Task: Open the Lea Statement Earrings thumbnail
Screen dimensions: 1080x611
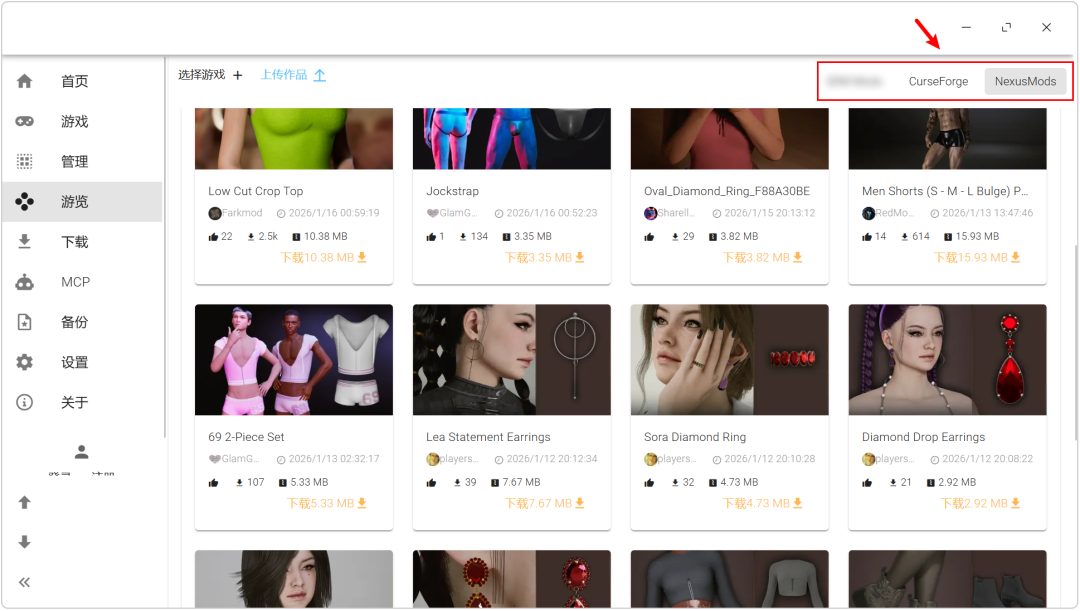Action: click(512, 360)
